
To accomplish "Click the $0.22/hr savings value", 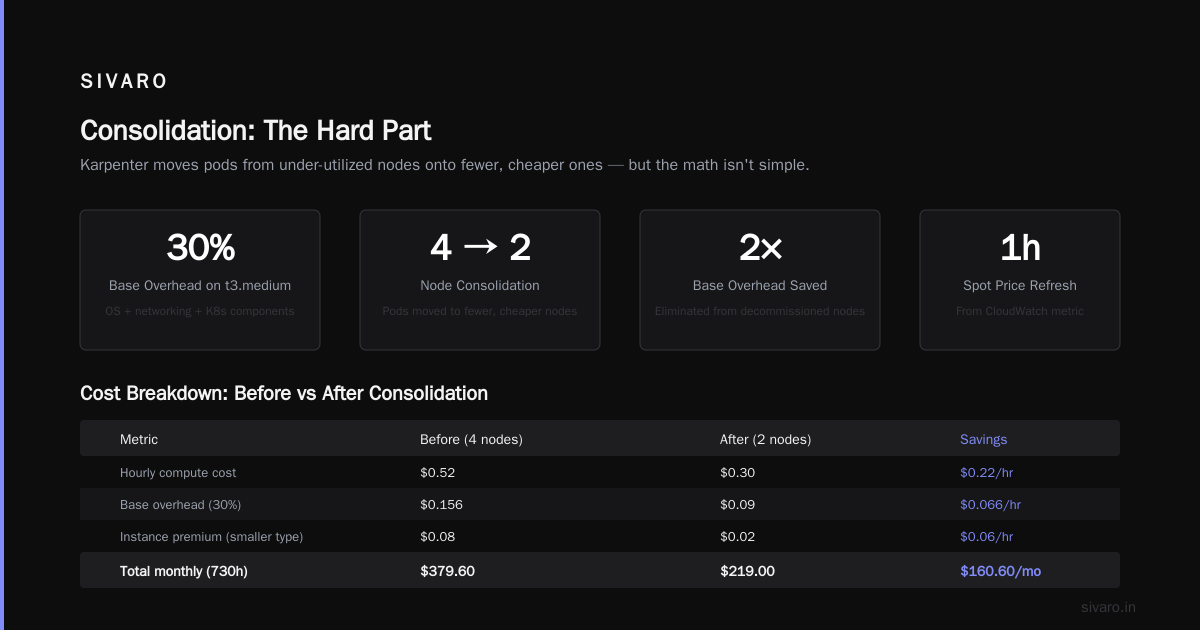I will tap(987, 472).
